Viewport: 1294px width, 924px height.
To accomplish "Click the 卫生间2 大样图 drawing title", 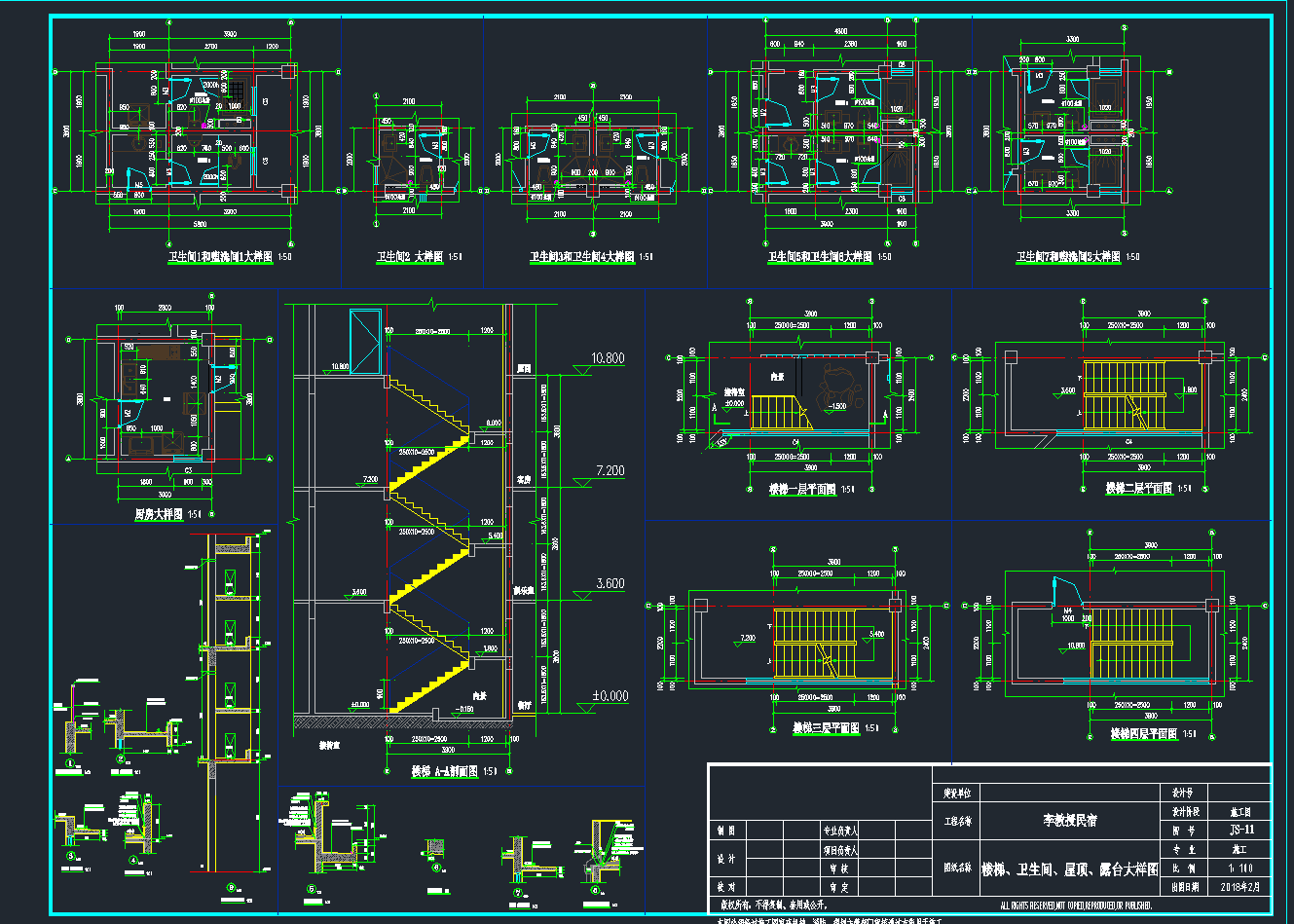I will (x=410, y=257).
